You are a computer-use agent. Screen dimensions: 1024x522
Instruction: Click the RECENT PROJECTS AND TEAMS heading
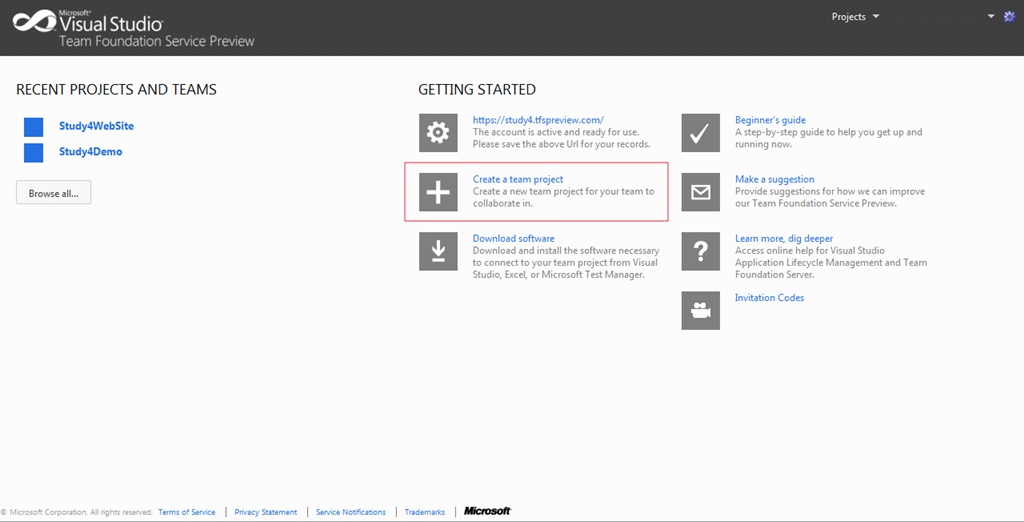tap(116, 90)
